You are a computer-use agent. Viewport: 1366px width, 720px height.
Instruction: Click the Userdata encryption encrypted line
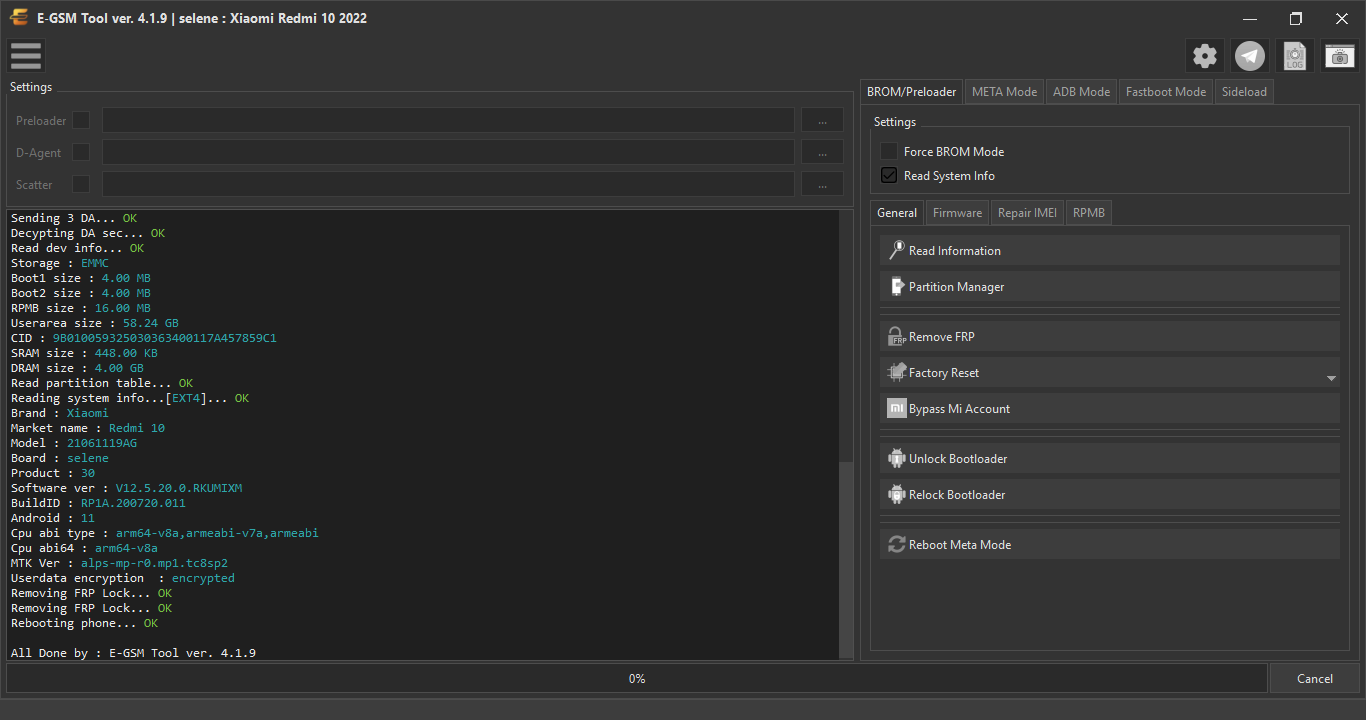pos(123,578)
